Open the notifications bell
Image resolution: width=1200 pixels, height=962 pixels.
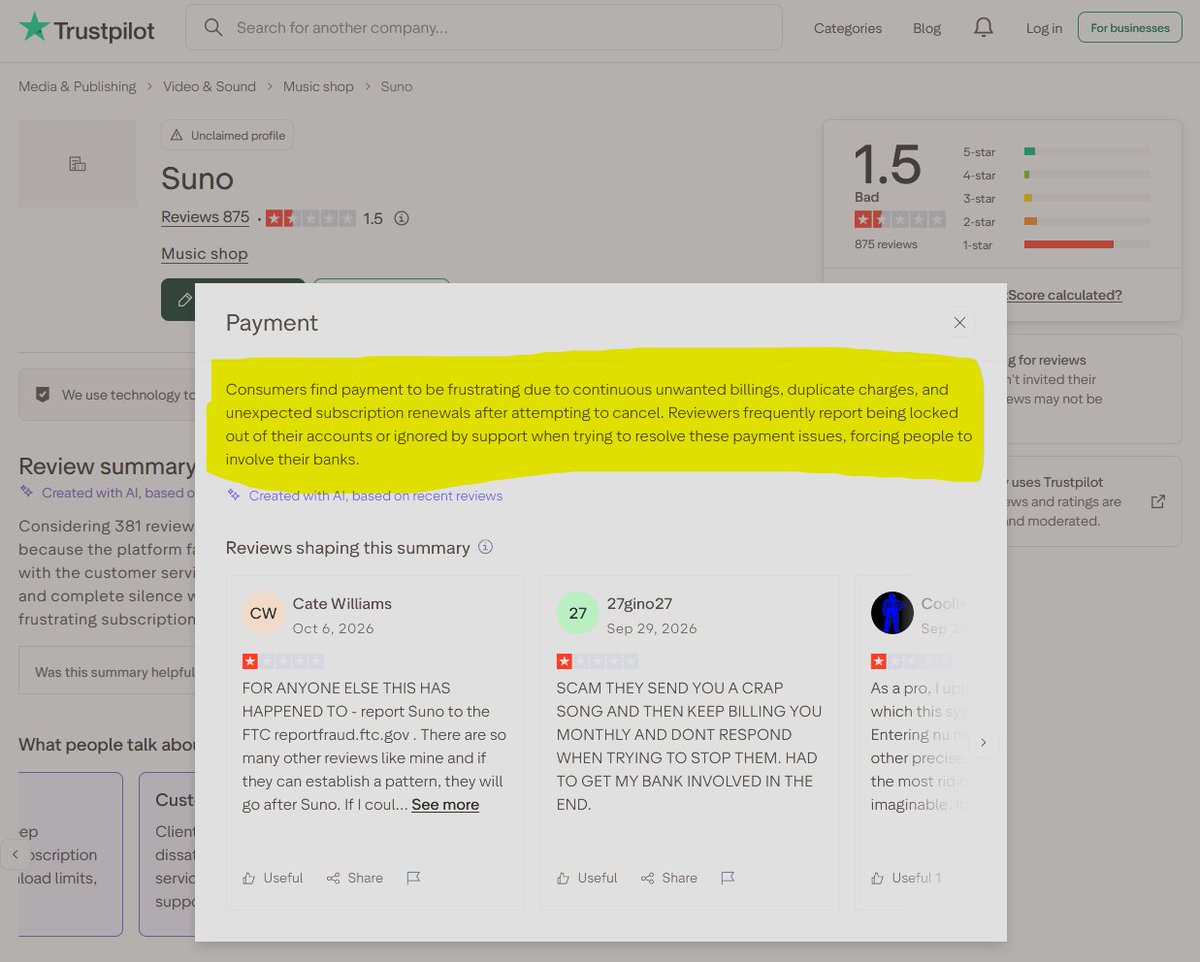point(983,28)
